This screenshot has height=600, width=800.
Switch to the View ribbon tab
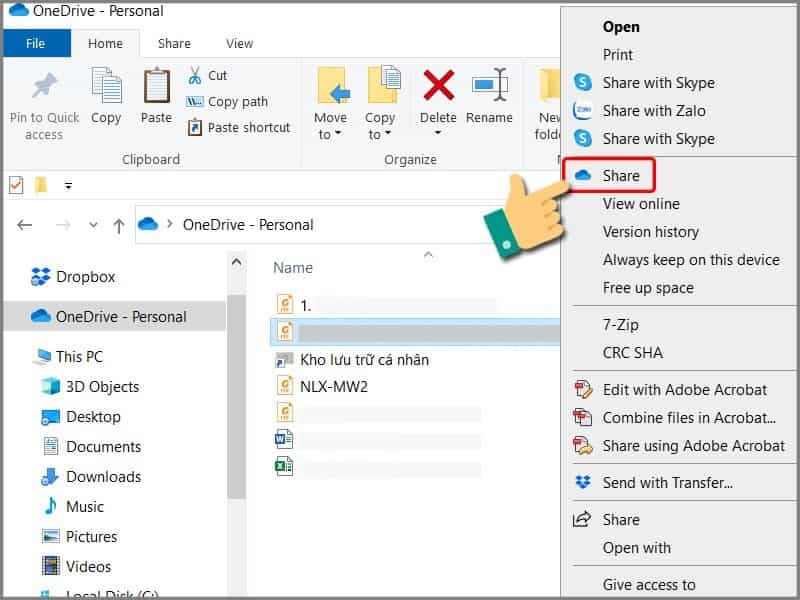point(239,43)
